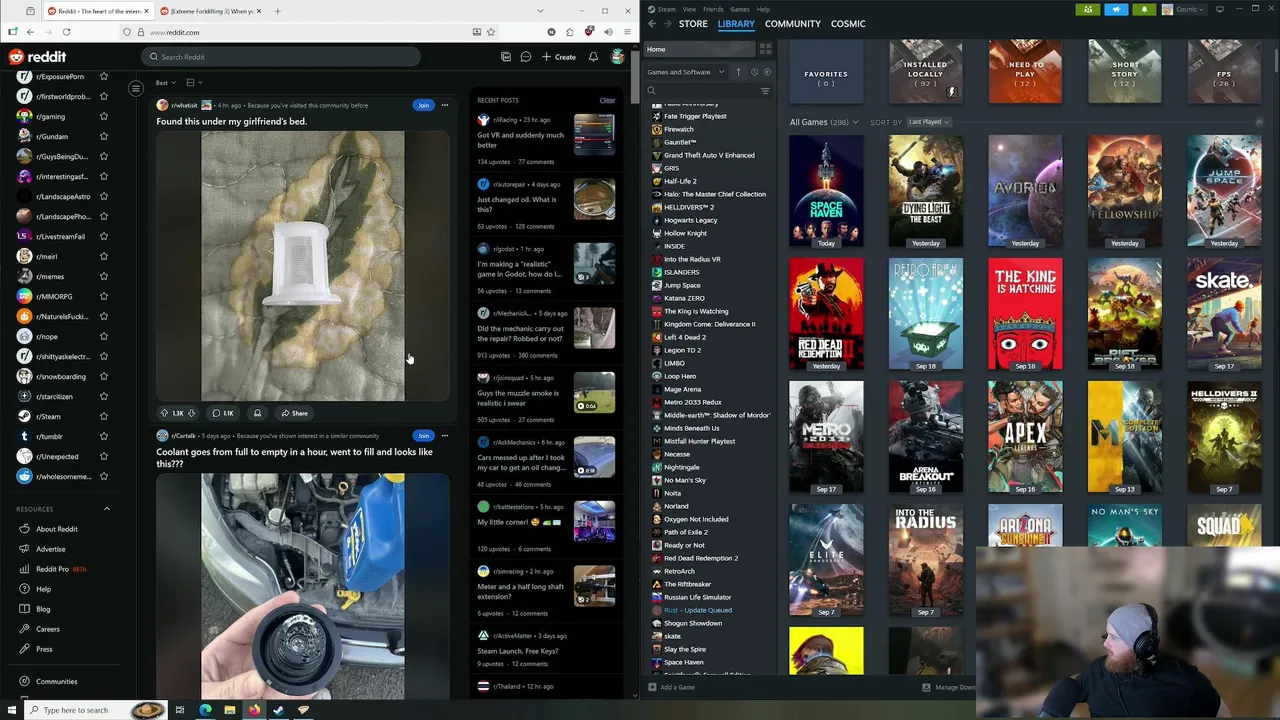Favorite r/nope with its star
Image resolution: width=1280 pixels, height=720 pixels.
(x=103, y=337)
